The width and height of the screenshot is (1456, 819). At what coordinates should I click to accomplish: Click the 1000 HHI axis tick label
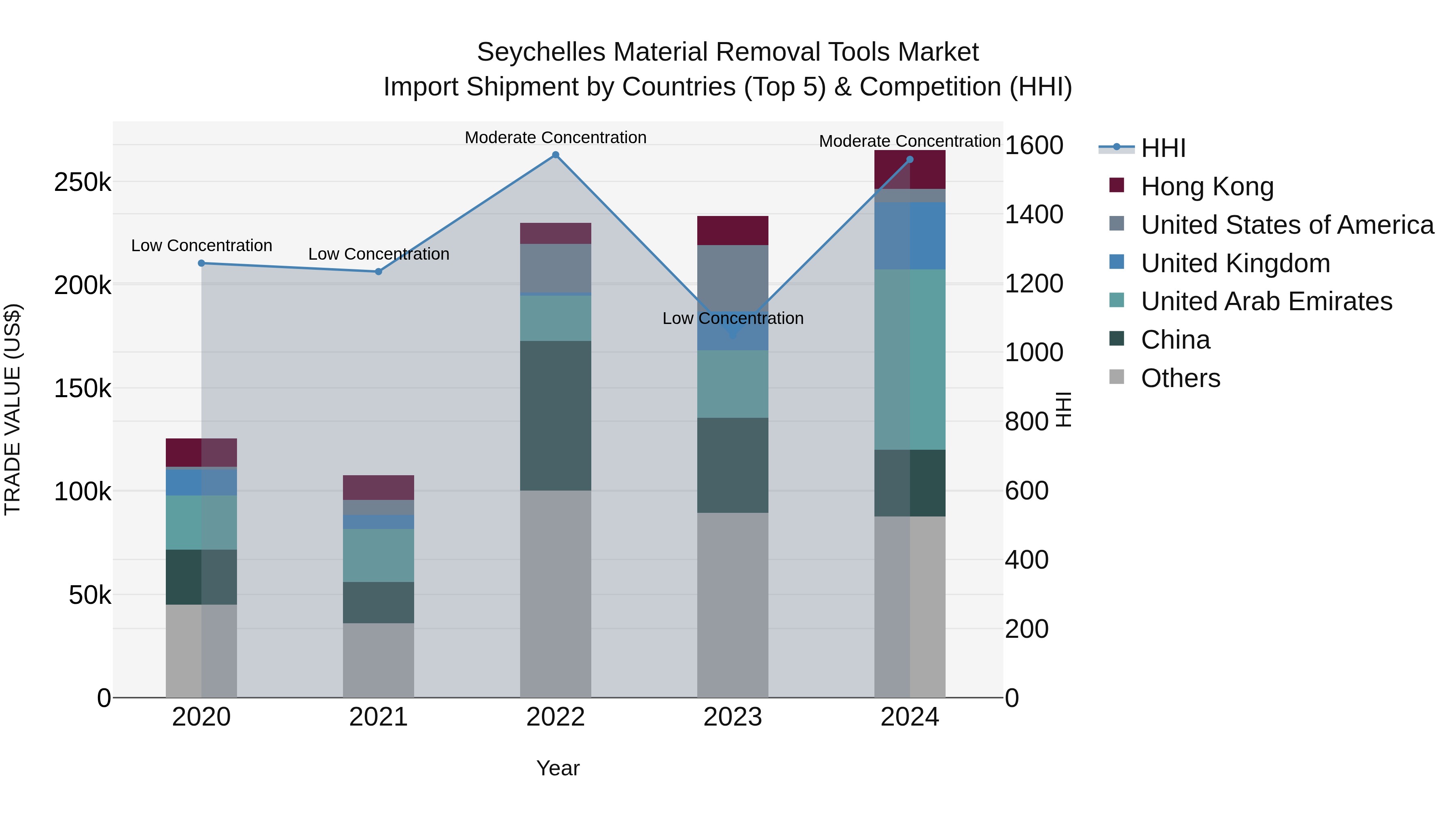pos(1034,353)
